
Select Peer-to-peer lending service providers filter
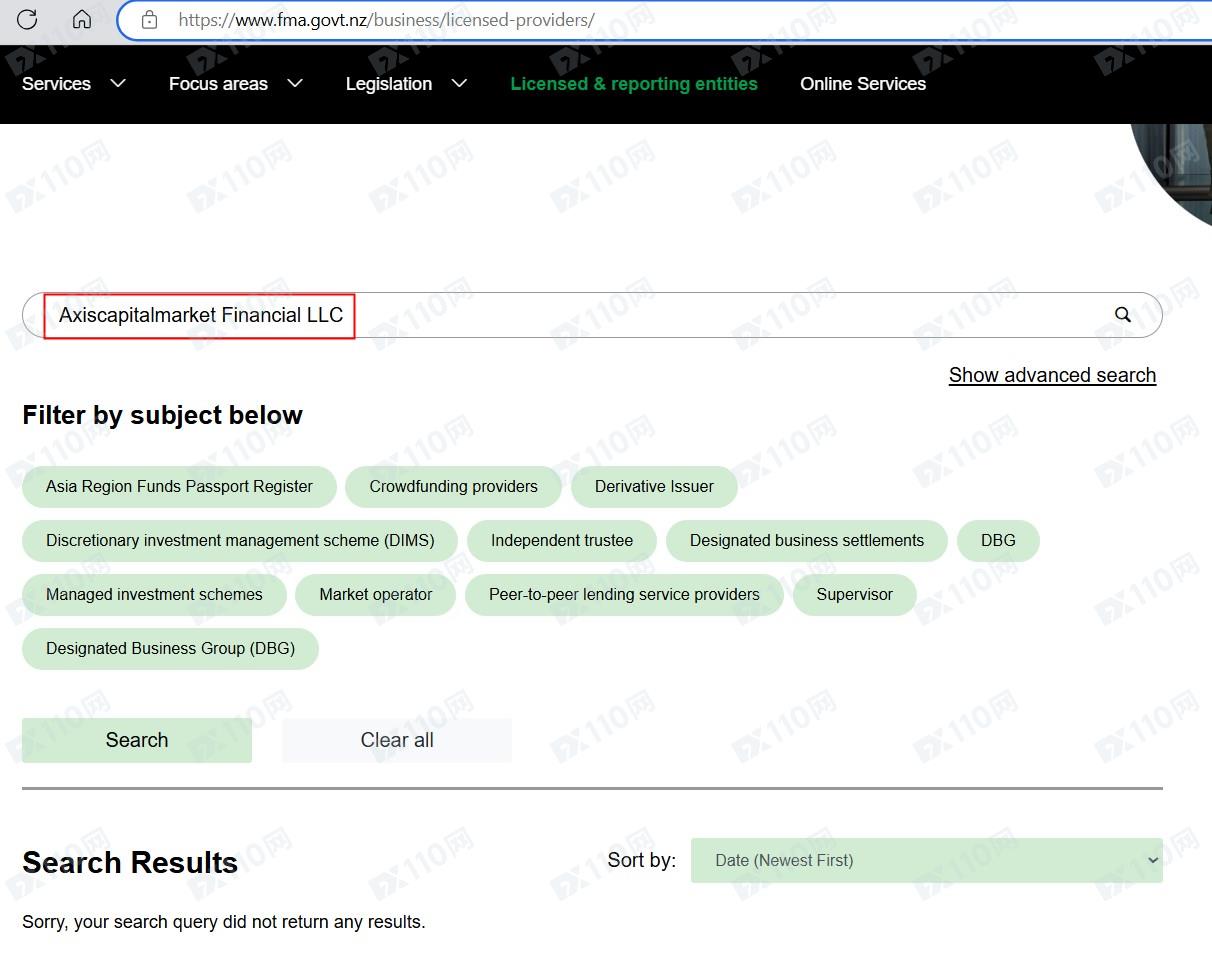coord(624,594)
